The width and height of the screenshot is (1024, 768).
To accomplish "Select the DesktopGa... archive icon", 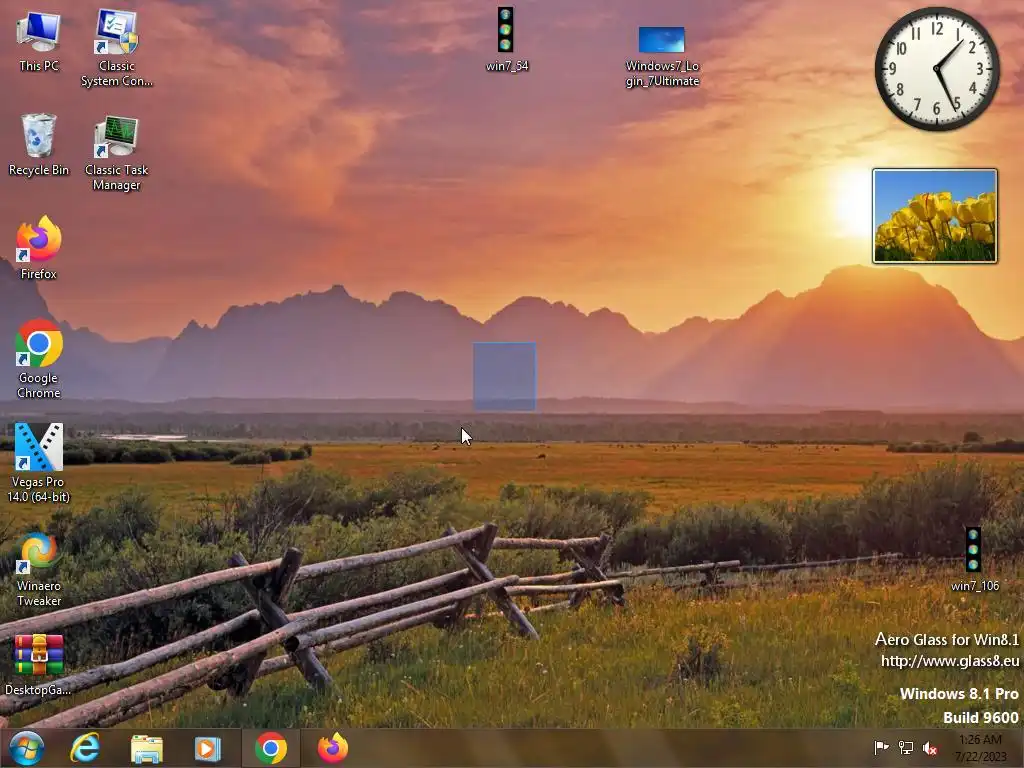I will pyautogui.click(x=39, y=664).
